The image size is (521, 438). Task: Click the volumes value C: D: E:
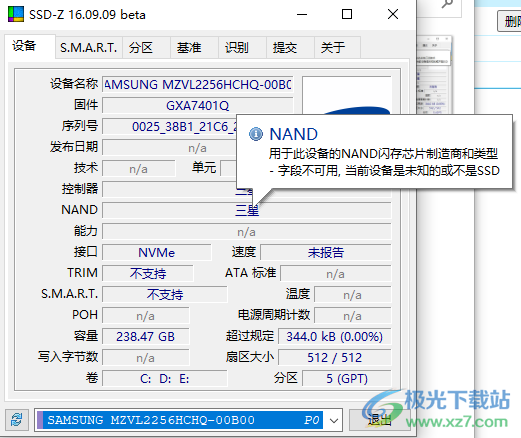[x=165, y=379]
